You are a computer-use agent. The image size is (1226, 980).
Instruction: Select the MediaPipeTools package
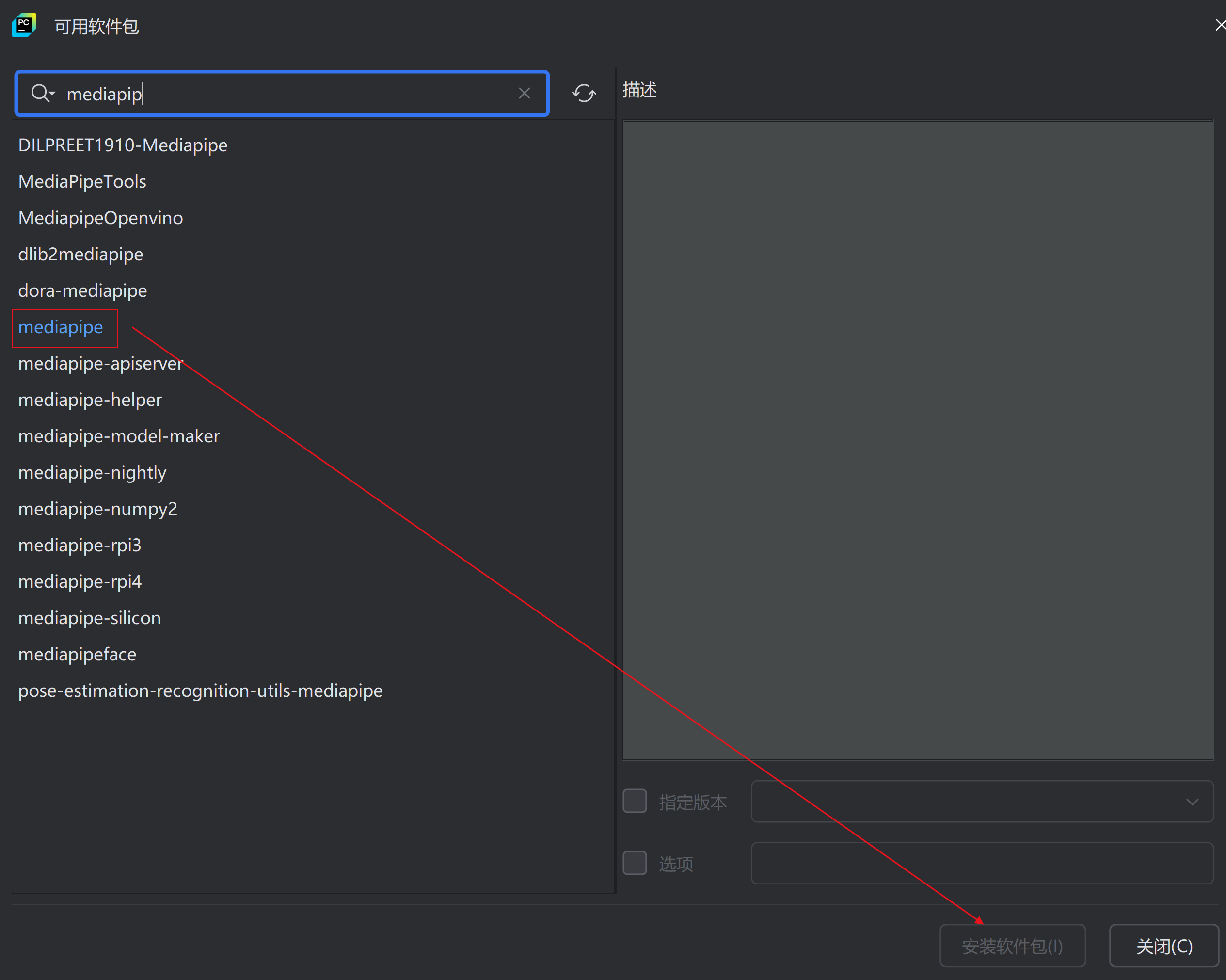82,182
